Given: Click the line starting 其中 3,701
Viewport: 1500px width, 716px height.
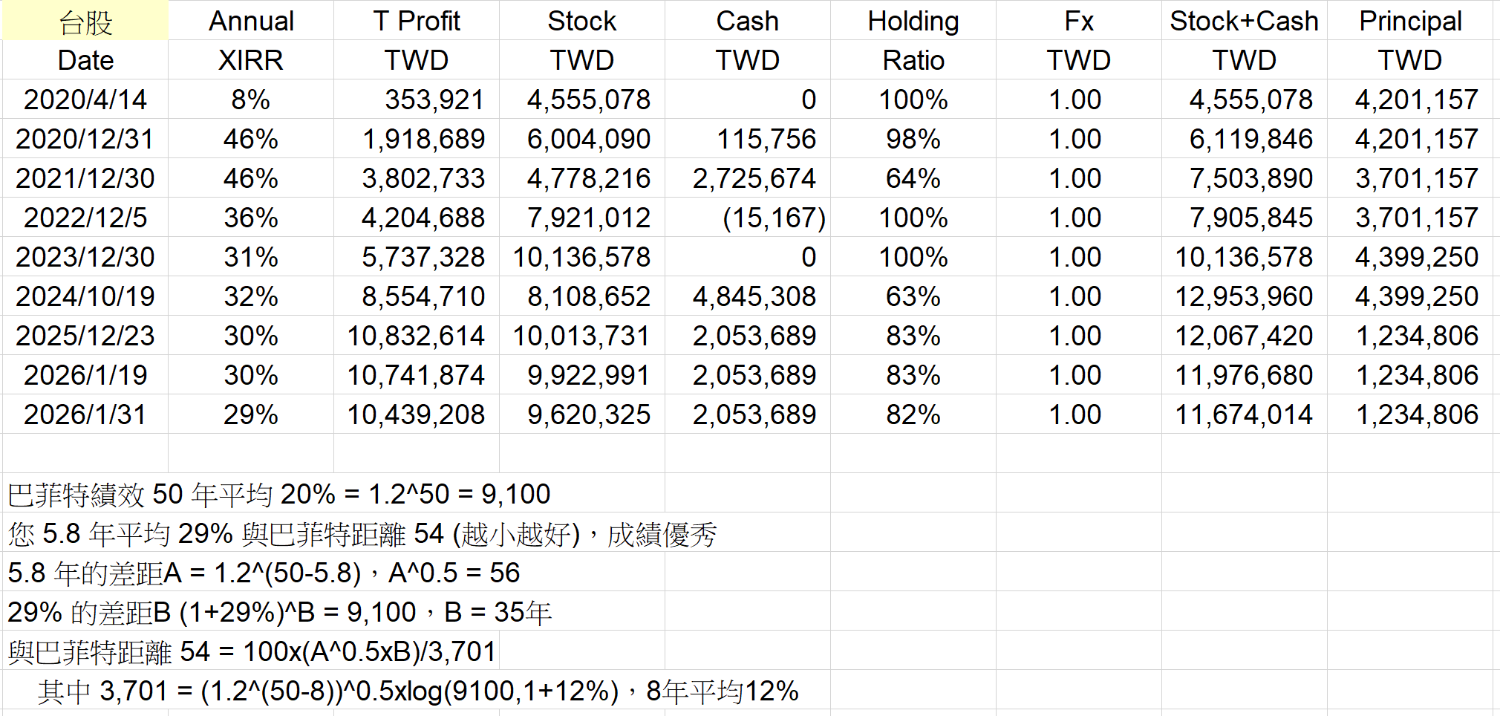Looking at the screenshot, I should 418,691.
